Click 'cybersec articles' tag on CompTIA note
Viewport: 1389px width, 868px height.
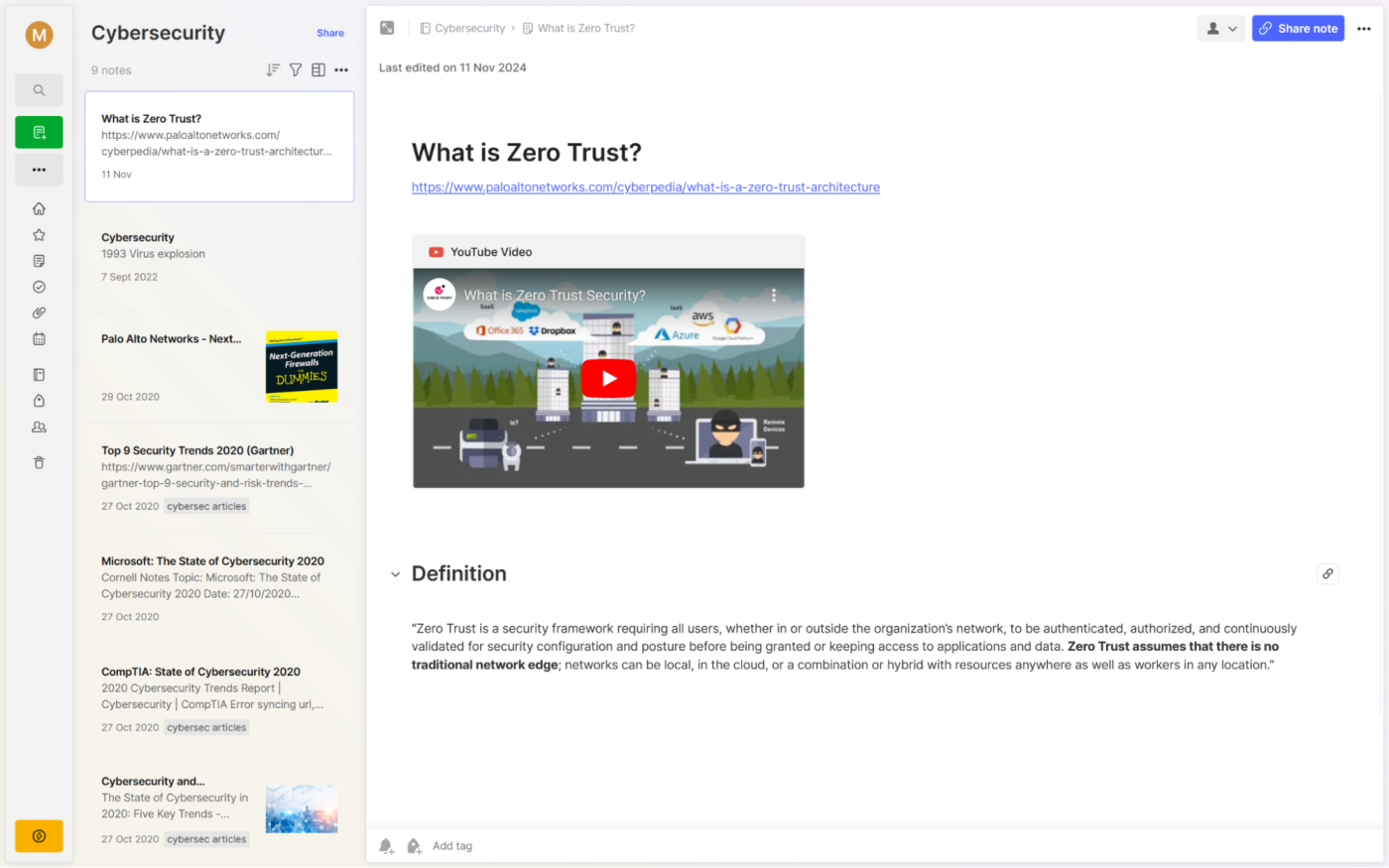pyautogui.click(x=206, y=727)
